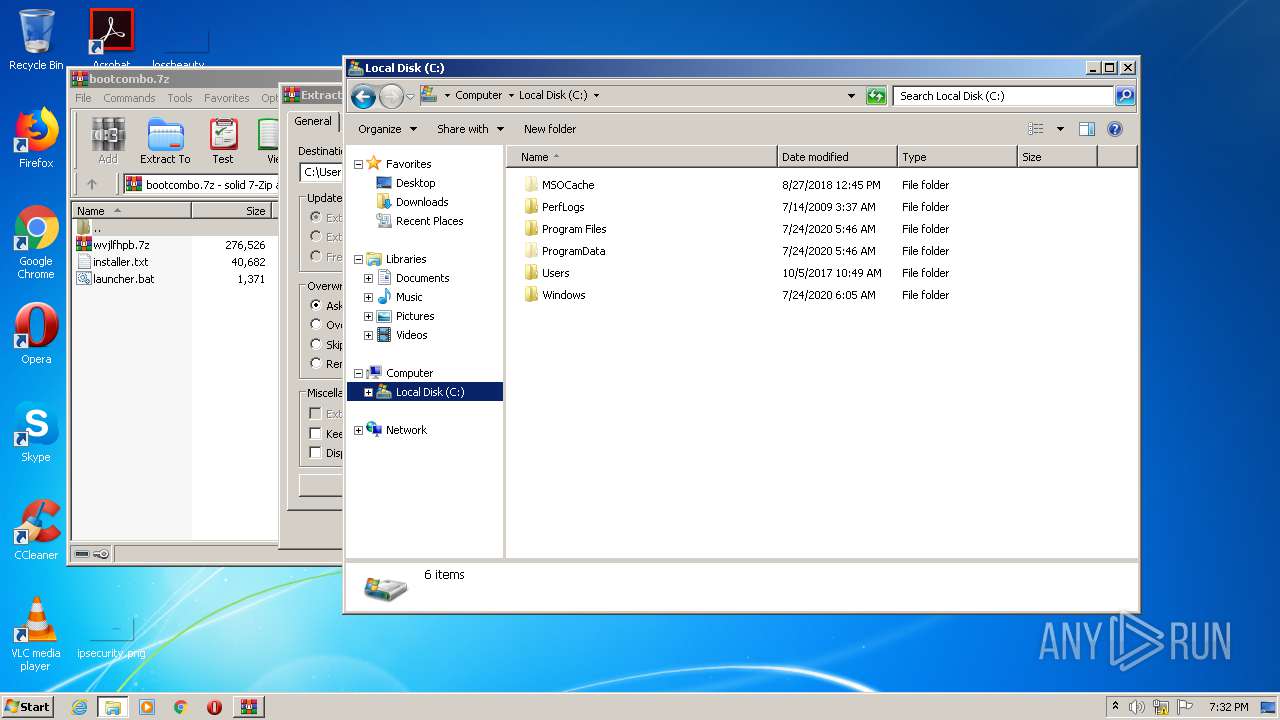Open VLC media player desktop shortcut
The image size is (1280, 720).
36,634
